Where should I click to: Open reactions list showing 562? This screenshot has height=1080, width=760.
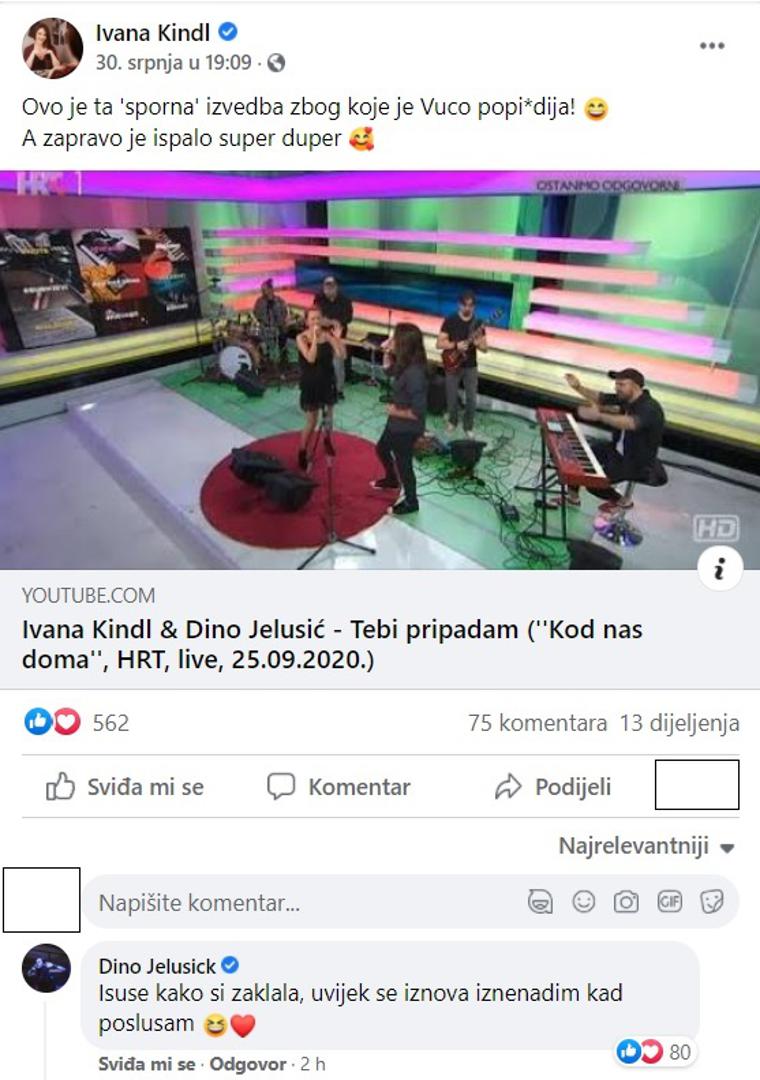(76, 723)
